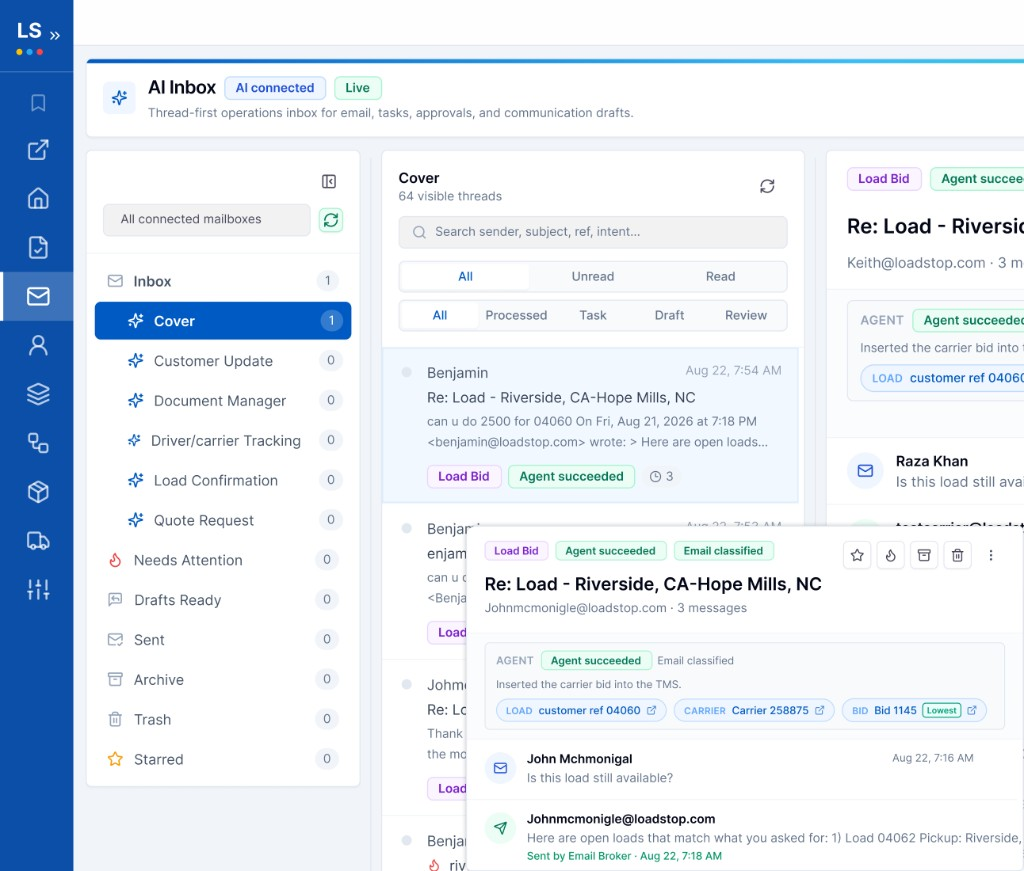Open the user profile sidebar icon
The width and height of the screenshot is (1024, 871).
point(38,345)
